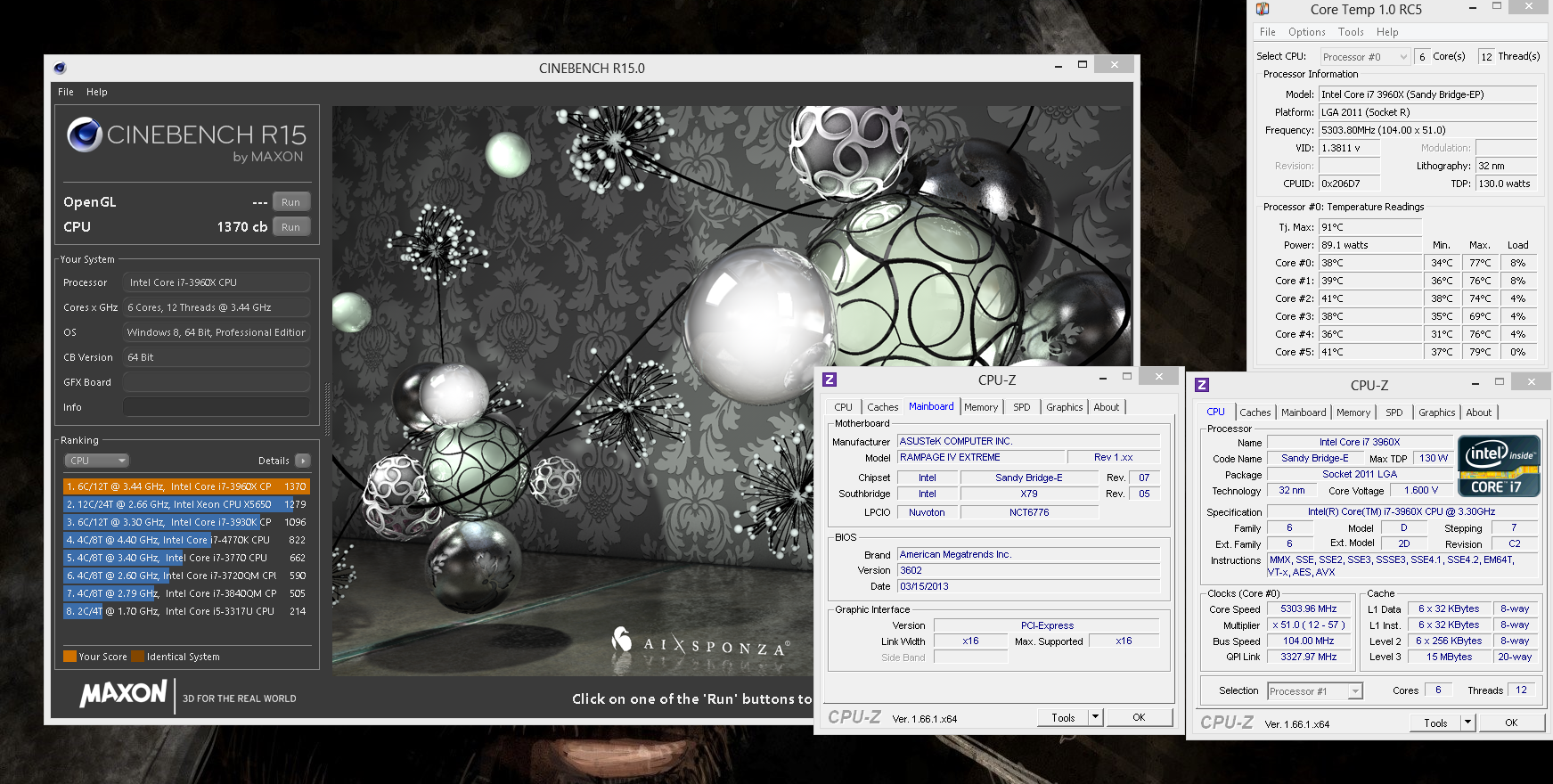Open the Selection Processor #1 dropdown
Image resolution: width=1553 pixels, height=784 pixels.
(1315, 690)
